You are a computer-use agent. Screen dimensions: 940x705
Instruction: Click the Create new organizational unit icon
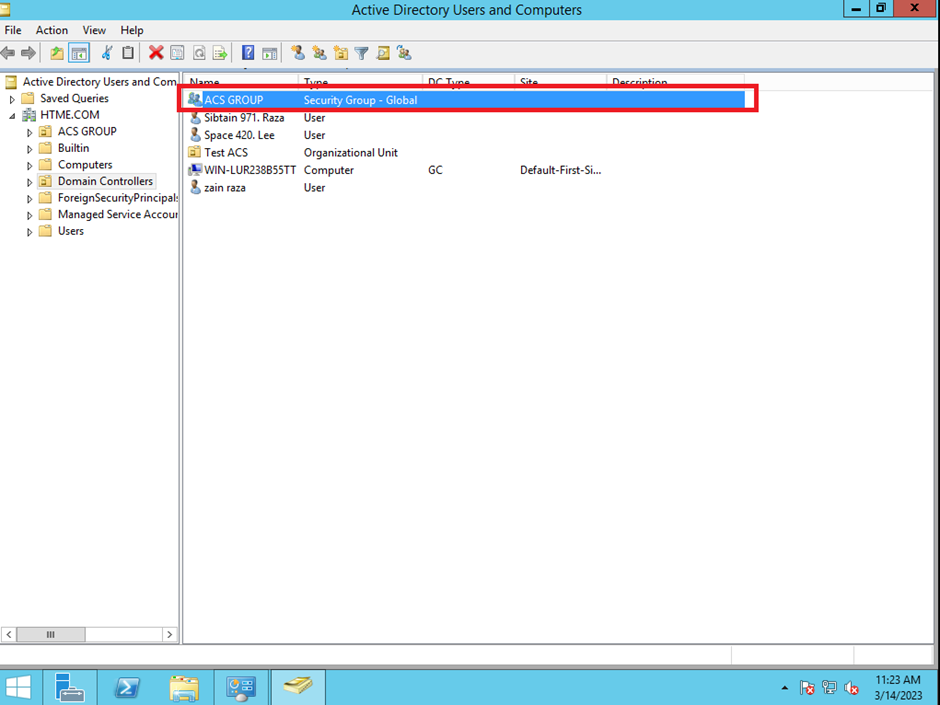coord(341,53)
